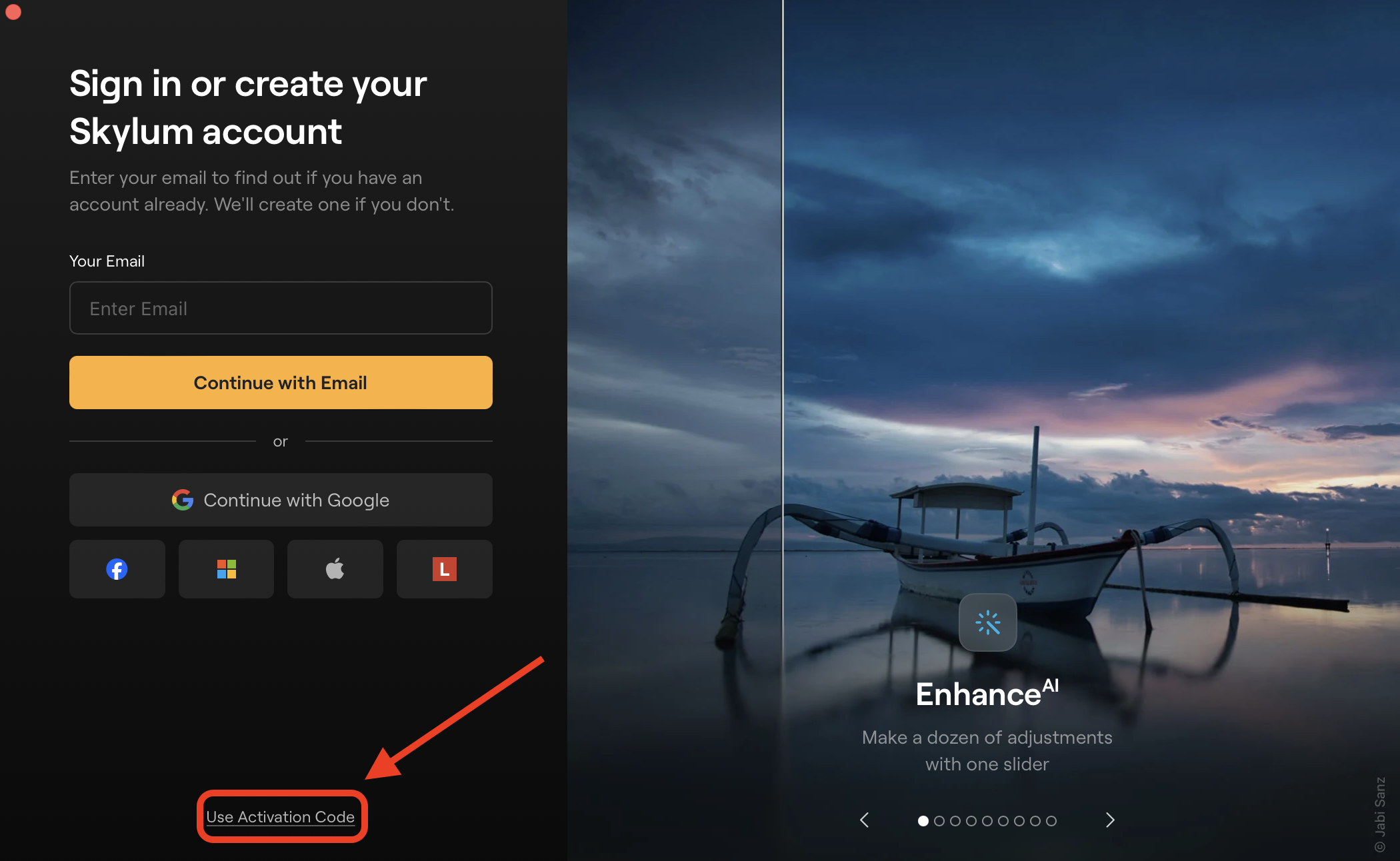
Task: Click the red L login icon
Action: point(444,569)
